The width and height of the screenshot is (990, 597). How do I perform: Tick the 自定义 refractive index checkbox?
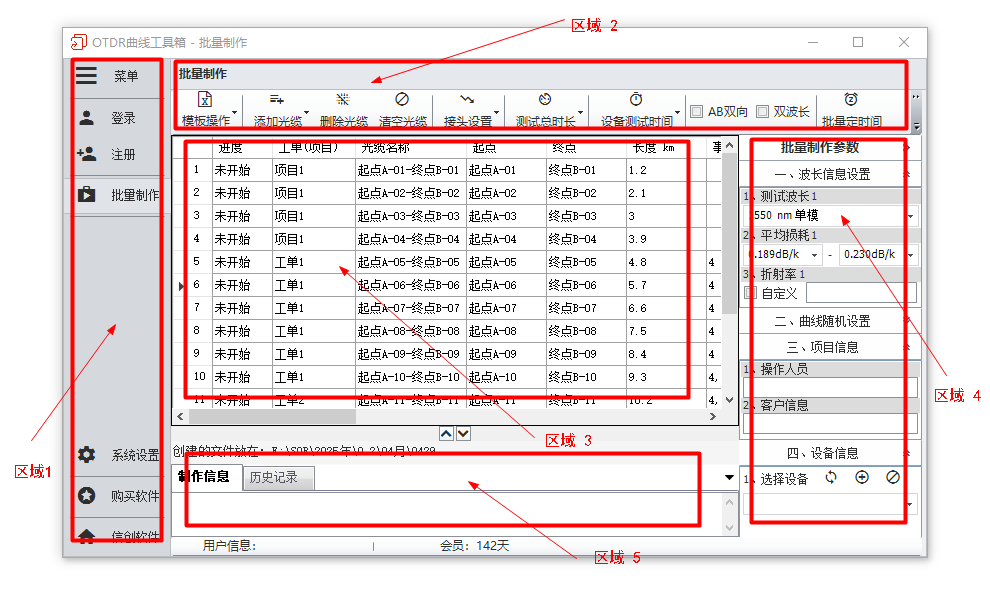pyautogui.click(x=751, y=293)
